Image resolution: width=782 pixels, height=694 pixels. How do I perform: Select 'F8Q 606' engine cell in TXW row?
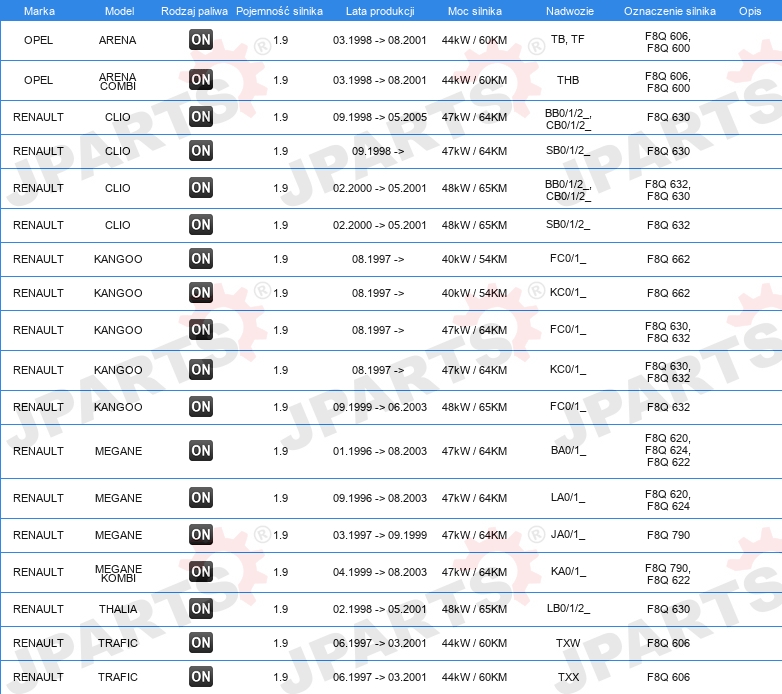[668, 643]
